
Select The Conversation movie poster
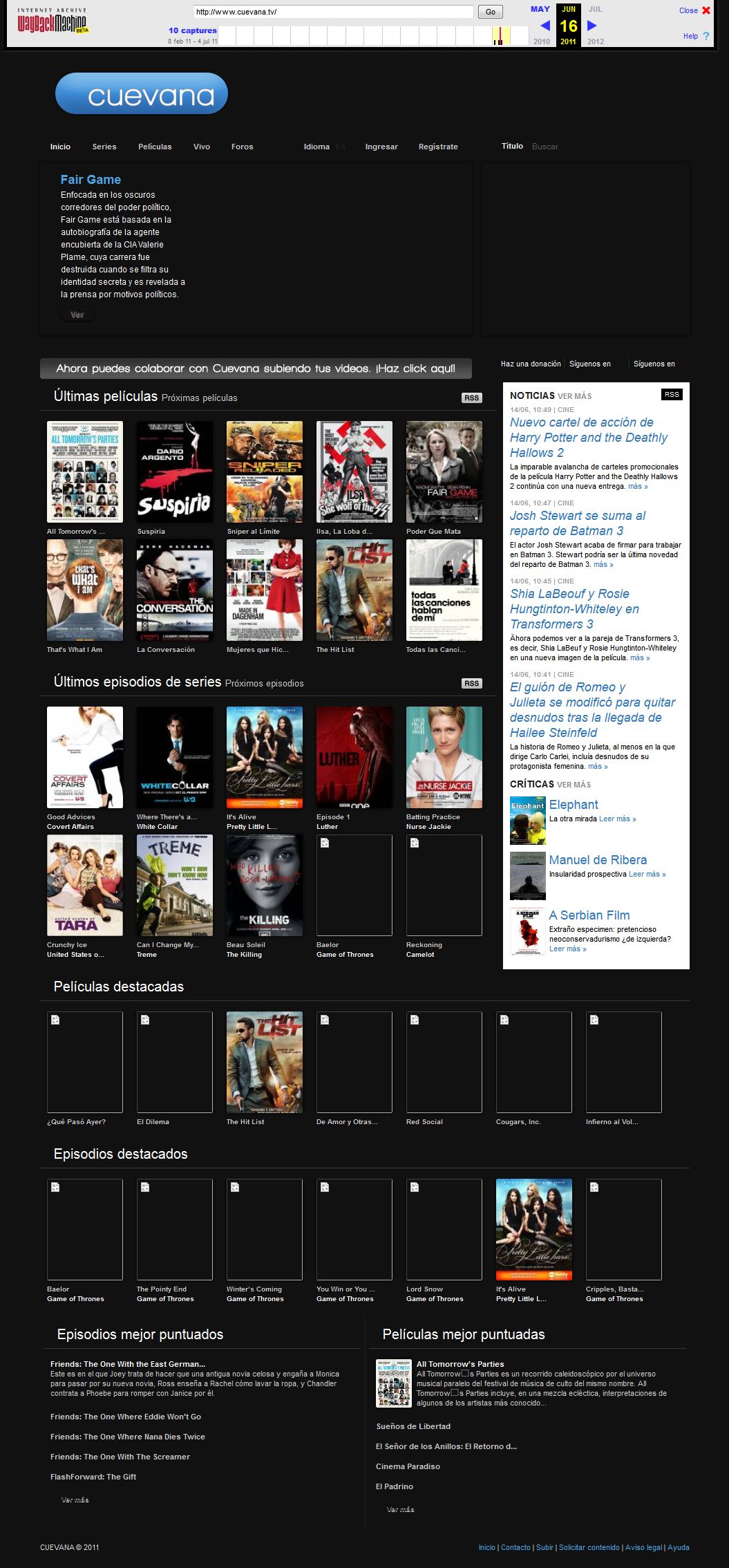[175, 590]
